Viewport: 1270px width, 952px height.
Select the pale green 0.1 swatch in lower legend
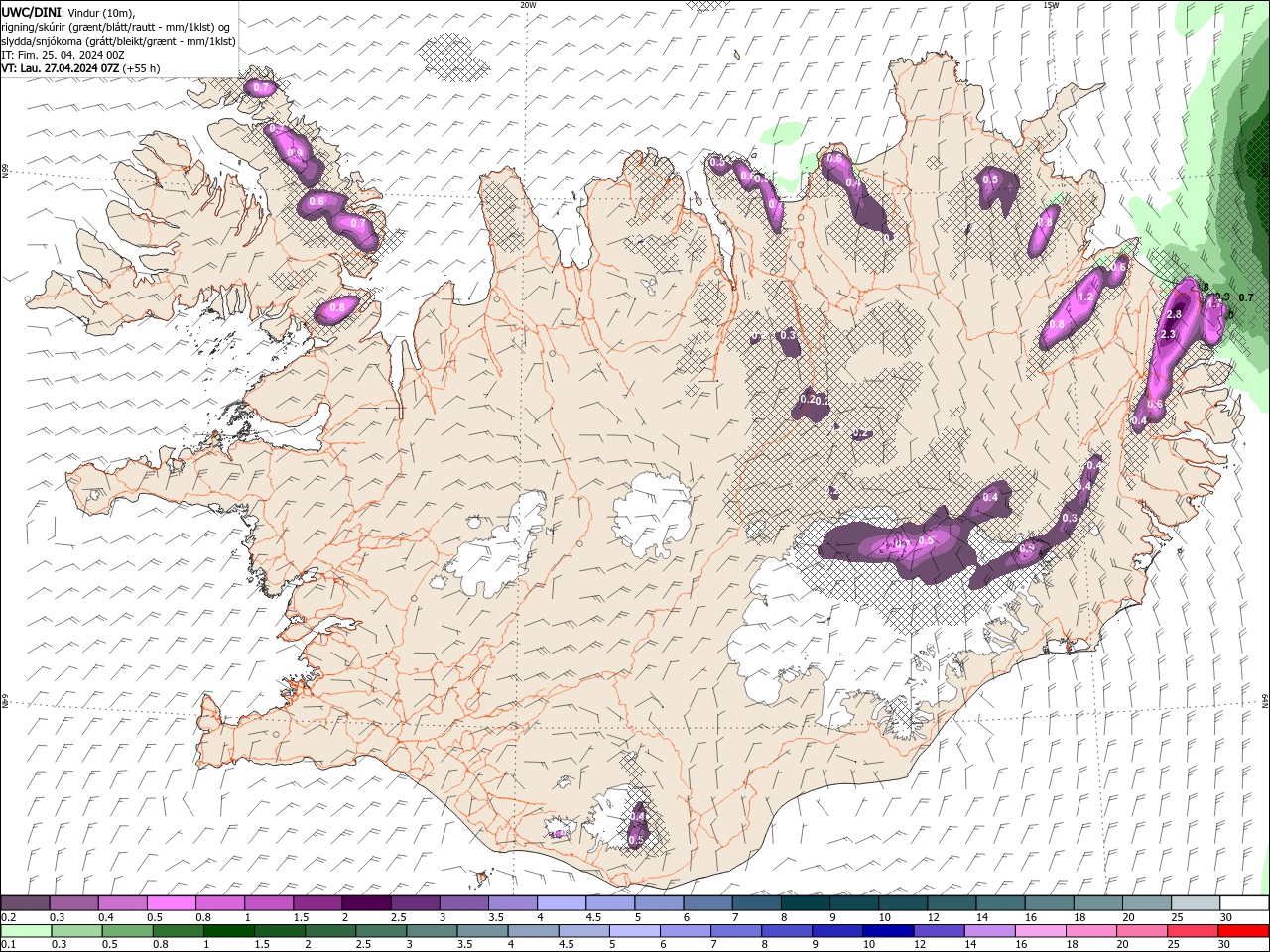pos(26,931)
